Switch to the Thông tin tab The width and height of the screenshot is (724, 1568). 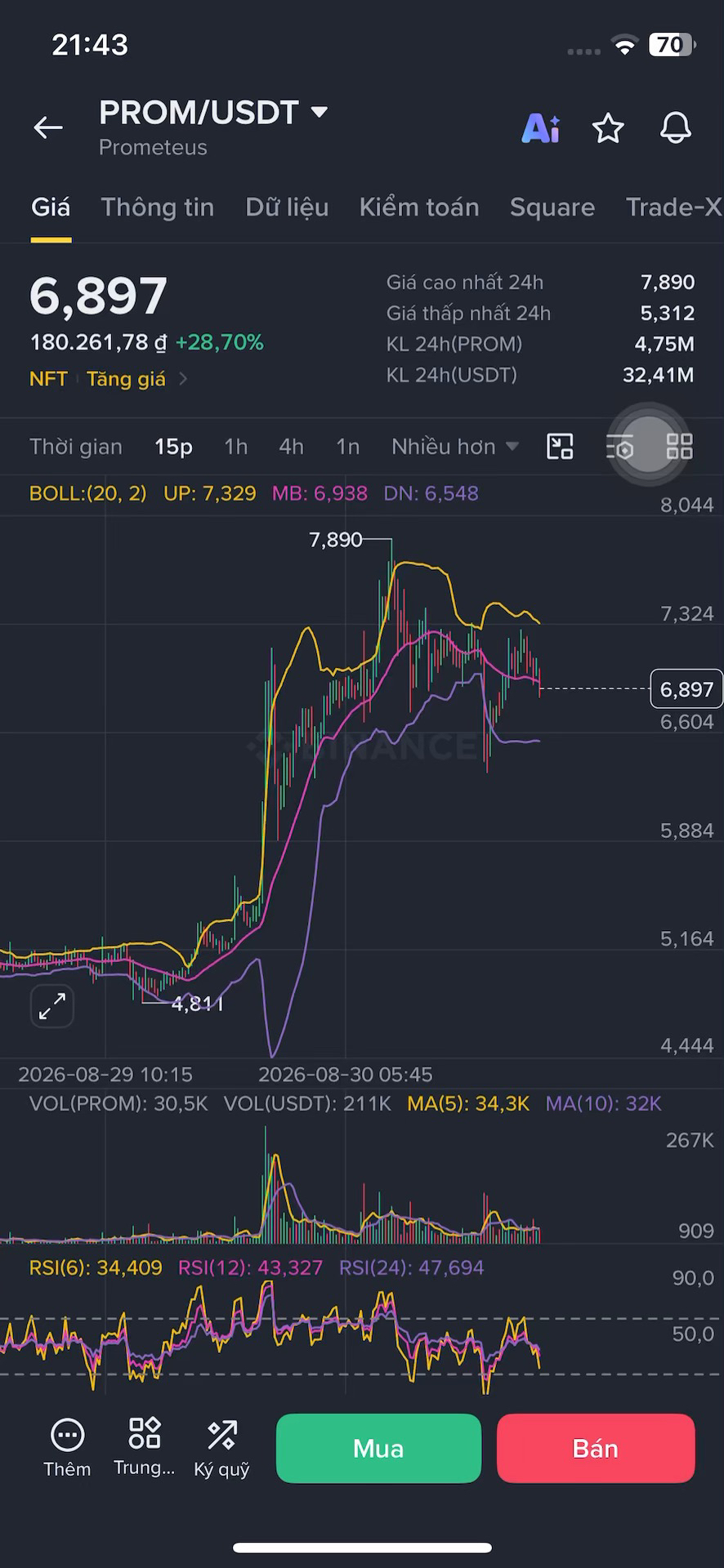click(158, 207)
